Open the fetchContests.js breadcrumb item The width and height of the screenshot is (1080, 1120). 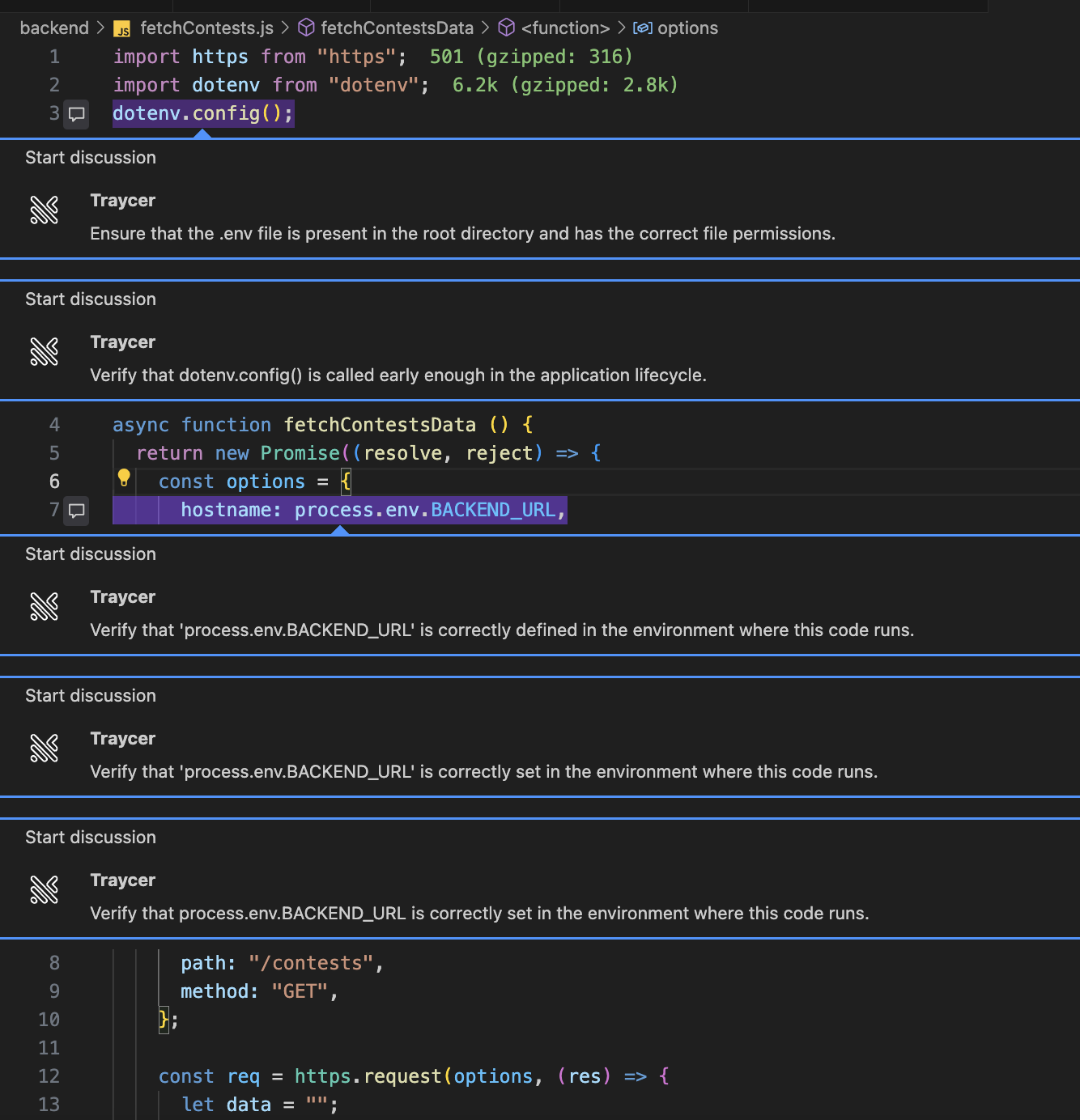coord(206,28)
